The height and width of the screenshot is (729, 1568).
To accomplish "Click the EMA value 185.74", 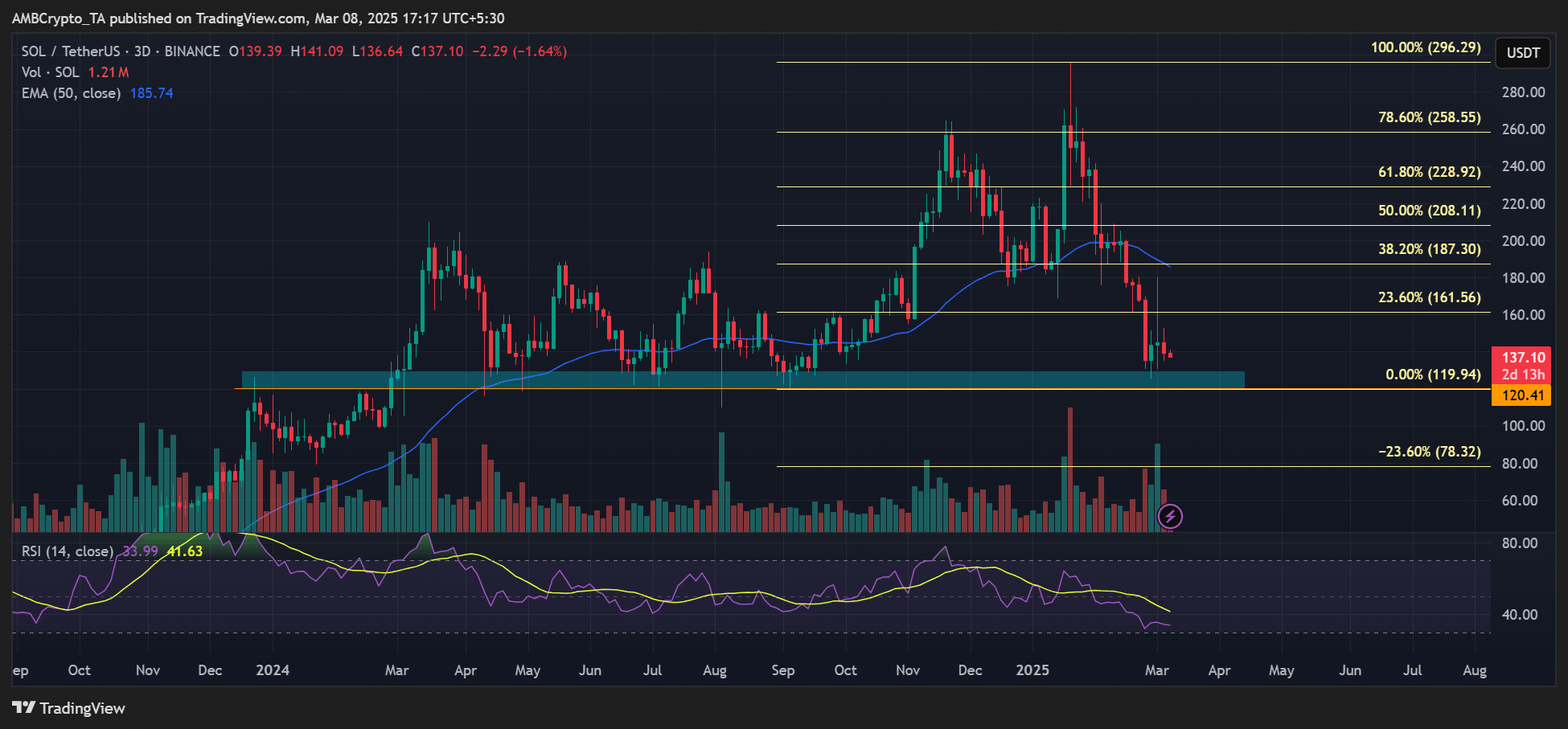I will [151, 93].
